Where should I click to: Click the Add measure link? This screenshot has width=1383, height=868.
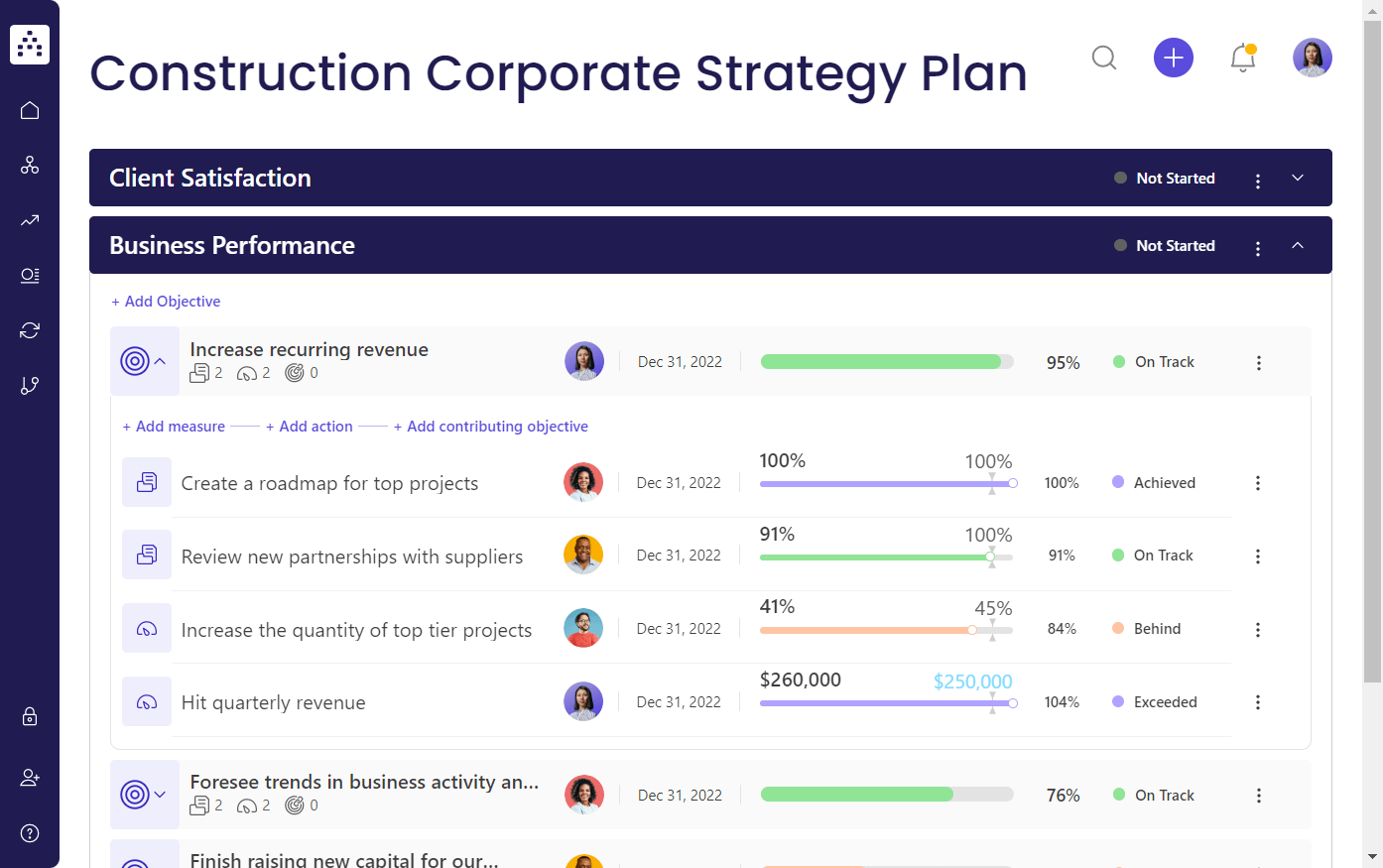click(173, 426)
